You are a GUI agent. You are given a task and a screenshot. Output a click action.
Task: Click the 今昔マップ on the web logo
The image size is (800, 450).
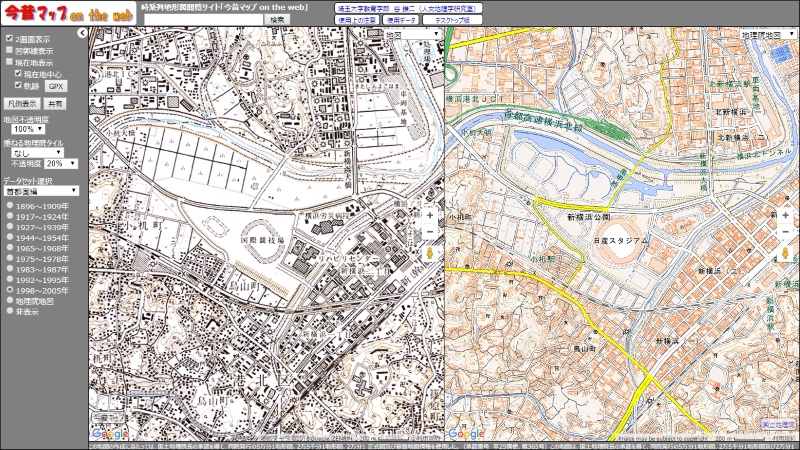pos(67,13)
